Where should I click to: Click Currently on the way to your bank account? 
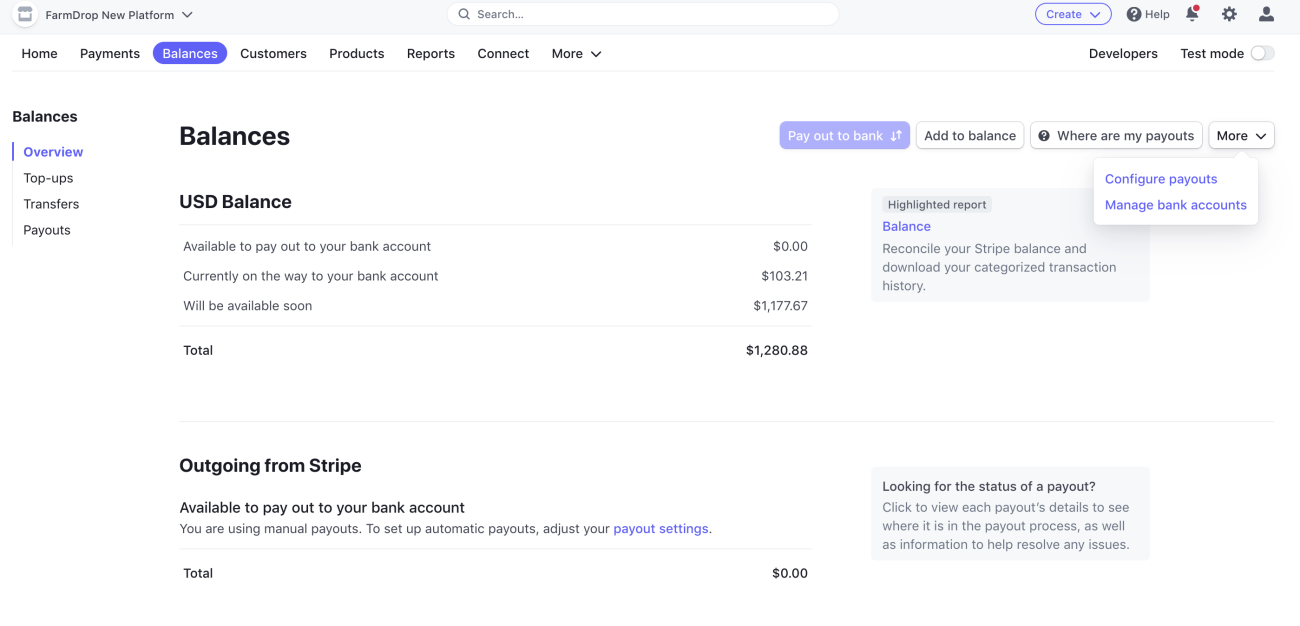point(311,276)
